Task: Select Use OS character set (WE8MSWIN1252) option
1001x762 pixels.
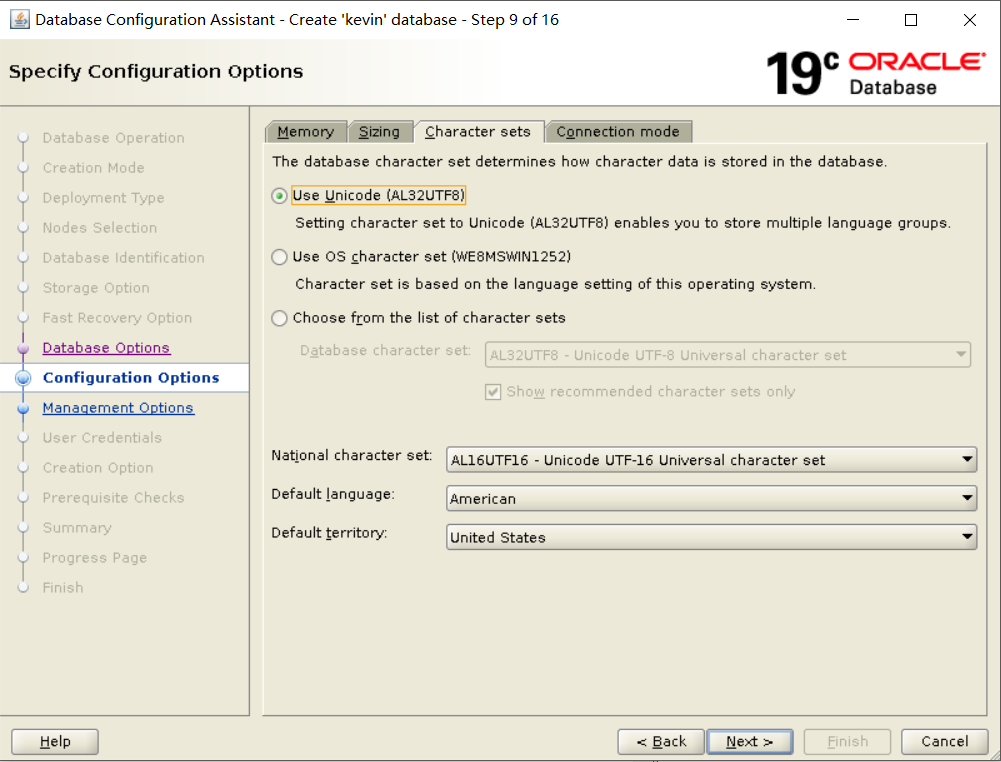Action: pos(279,257)
